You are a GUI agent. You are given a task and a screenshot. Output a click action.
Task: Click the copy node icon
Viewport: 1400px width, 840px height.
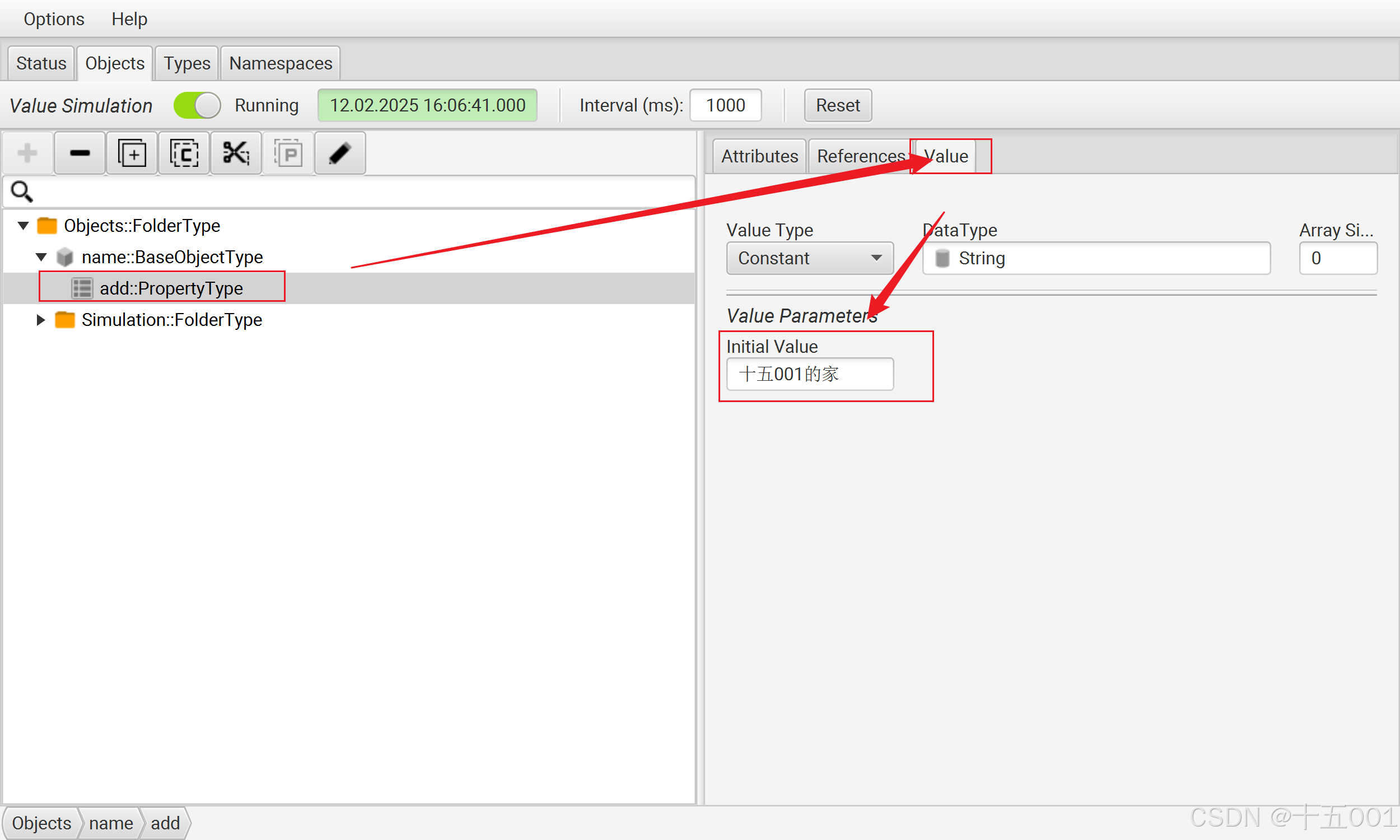click(184, 153)
